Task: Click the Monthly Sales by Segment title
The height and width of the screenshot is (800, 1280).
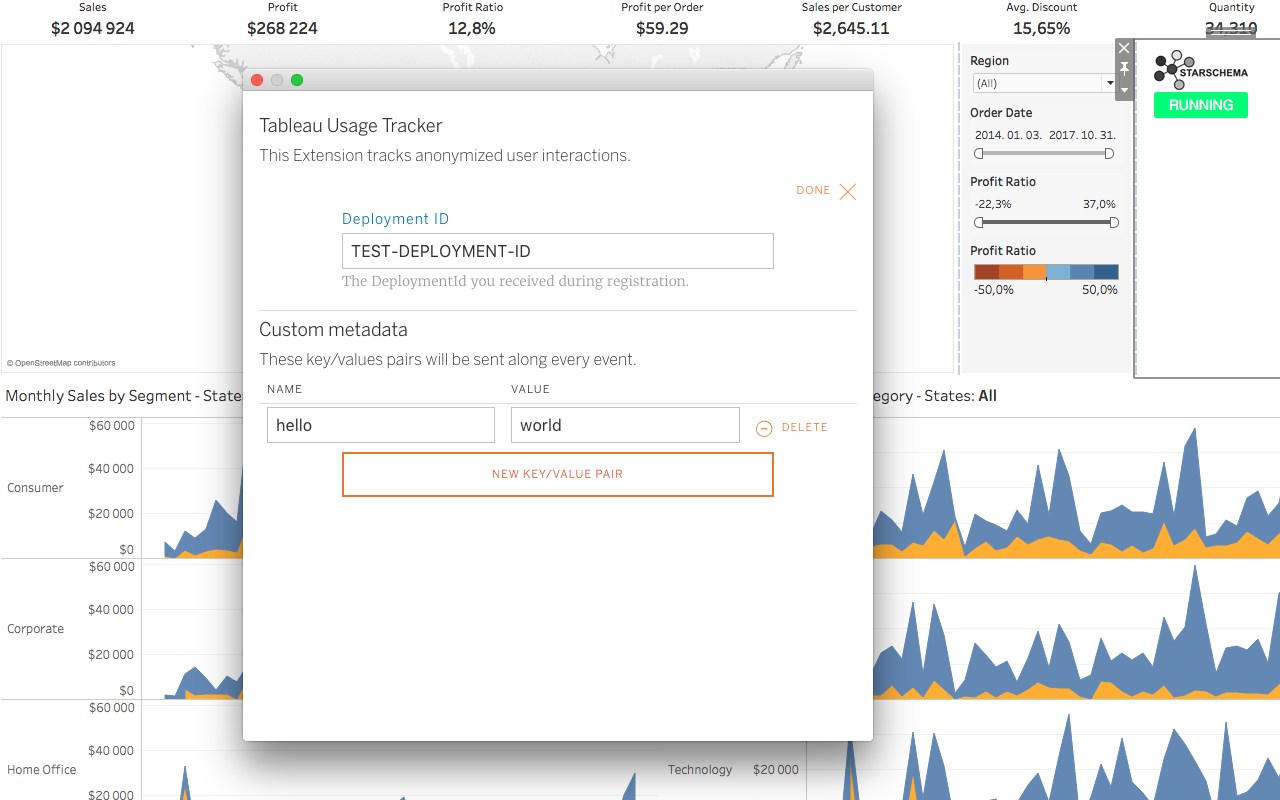Action: click(x=124, y=396)
